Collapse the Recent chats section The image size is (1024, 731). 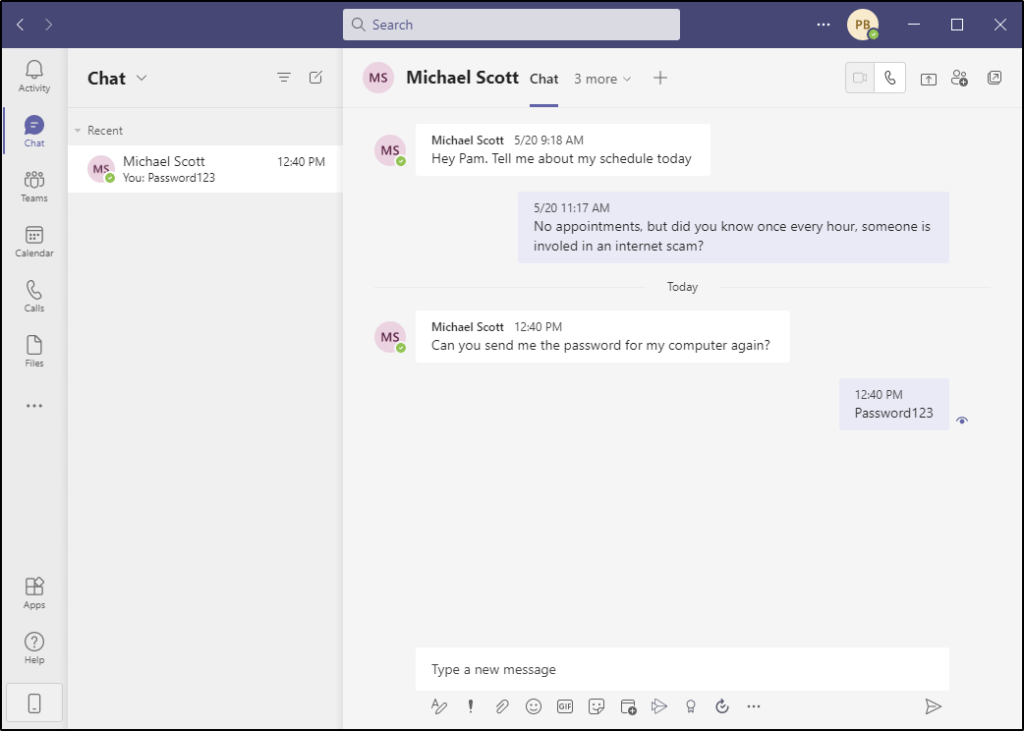point(78,130)
